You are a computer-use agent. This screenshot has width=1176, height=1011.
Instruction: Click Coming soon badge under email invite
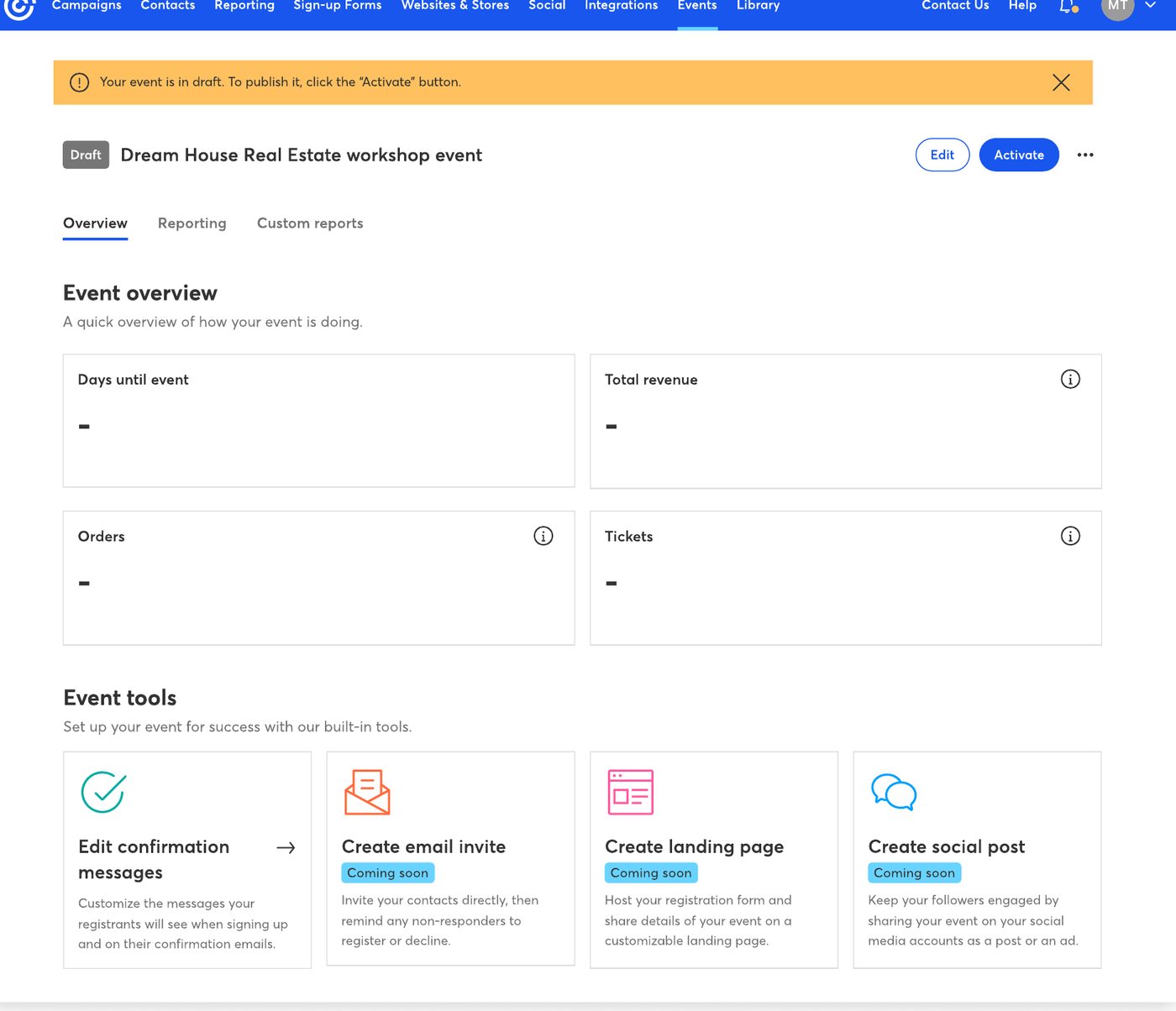pyautogui.click(x=388, y=873)
